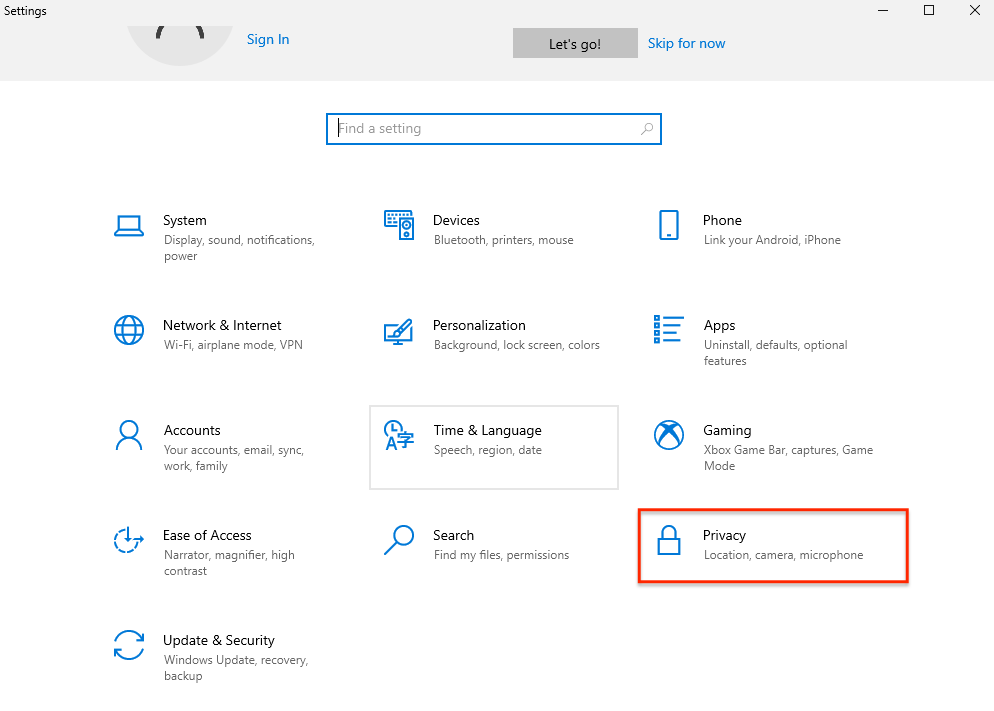
Task: Select the Ease of Access title
Action: coord(207,535)
